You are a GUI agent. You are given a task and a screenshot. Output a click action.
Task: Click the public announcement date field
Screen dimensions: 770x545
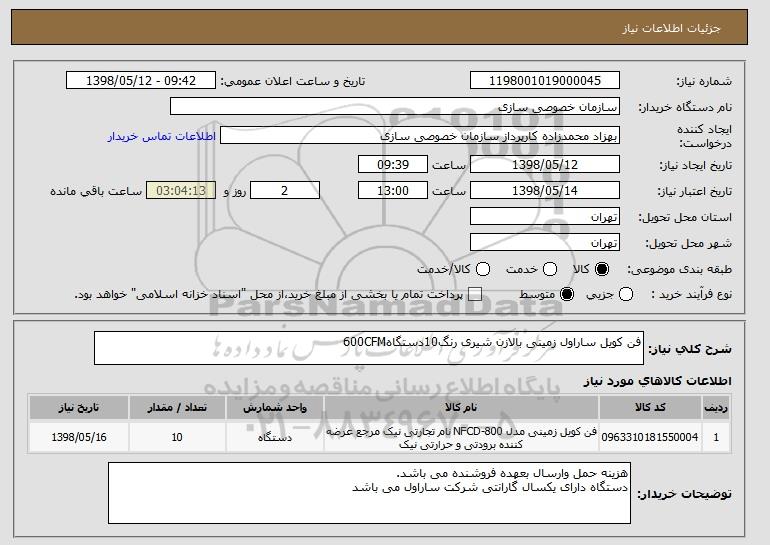click(141, 81)
